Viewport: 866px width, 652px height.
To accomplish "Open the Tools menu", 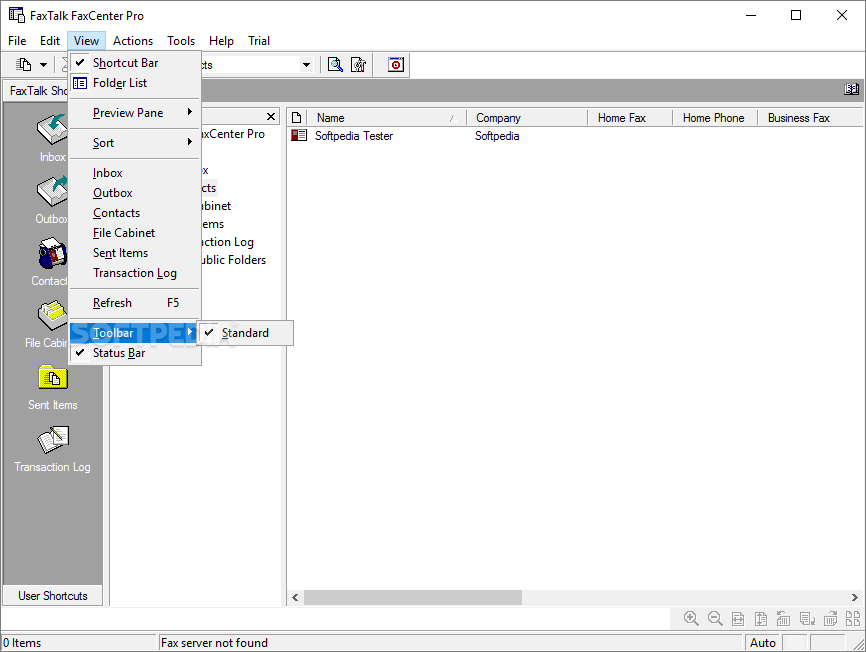I will 181,41.
